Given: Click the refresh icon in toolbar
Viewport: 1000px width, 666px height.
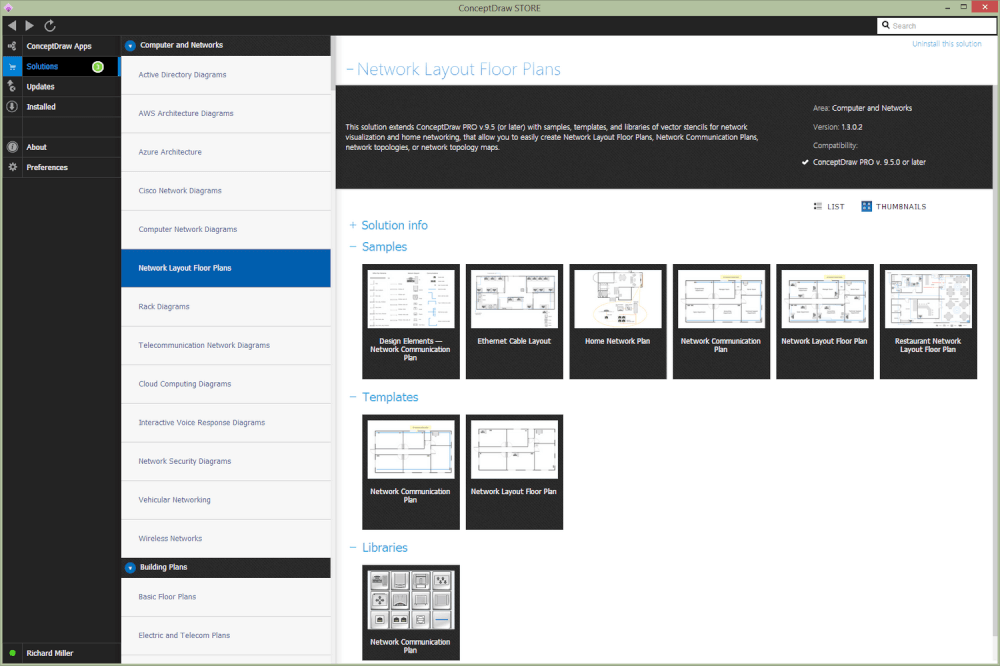Looking at the screenshot, I should pyautogui.click(x=50, y=26).
